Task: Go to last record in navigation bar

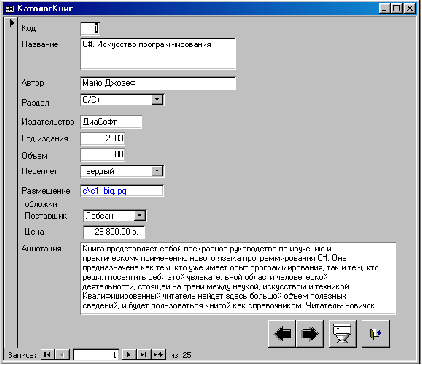Action: coord(144,355)
